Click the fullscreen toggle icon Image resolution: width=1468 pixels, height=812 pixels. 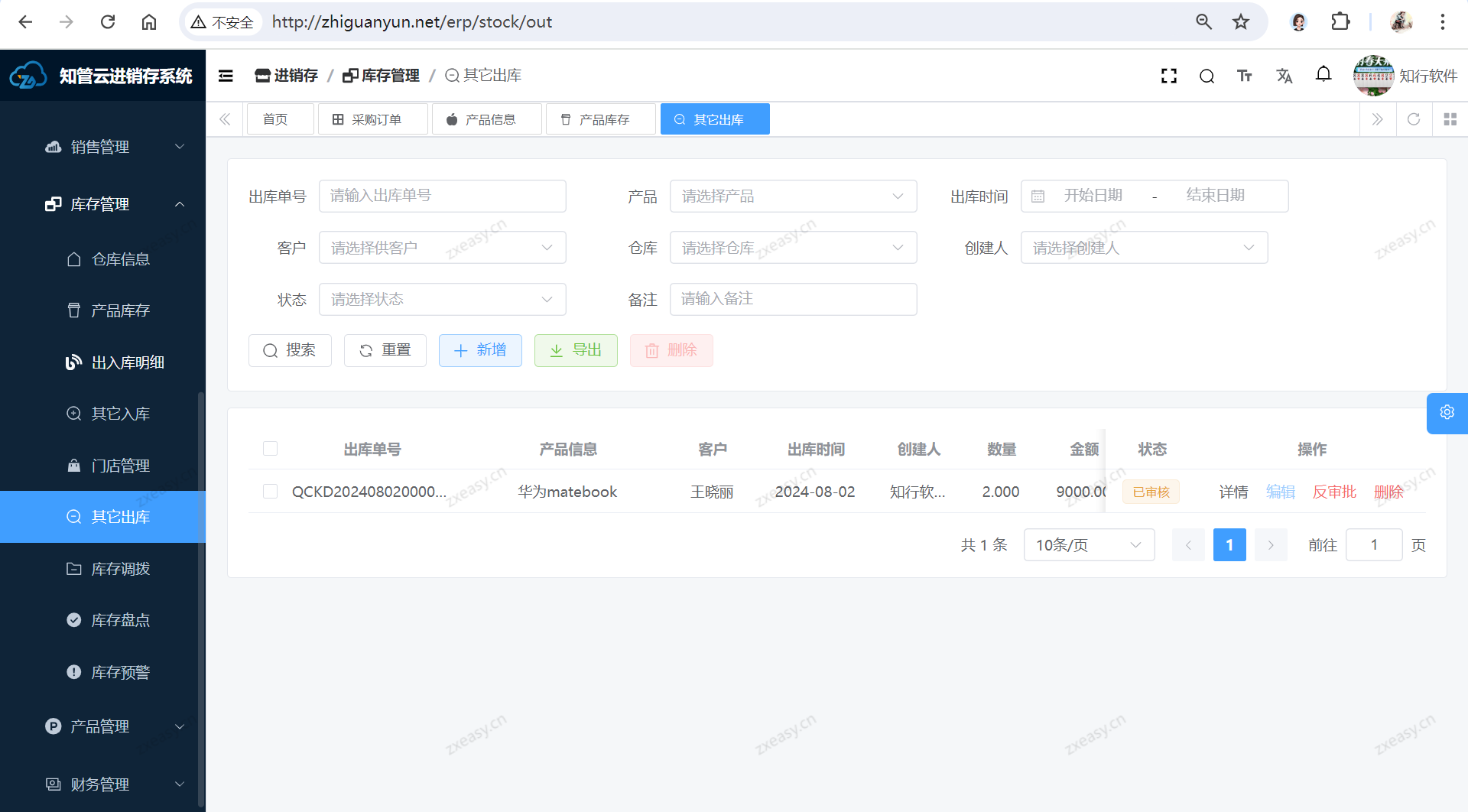(x=1168, y=76)
